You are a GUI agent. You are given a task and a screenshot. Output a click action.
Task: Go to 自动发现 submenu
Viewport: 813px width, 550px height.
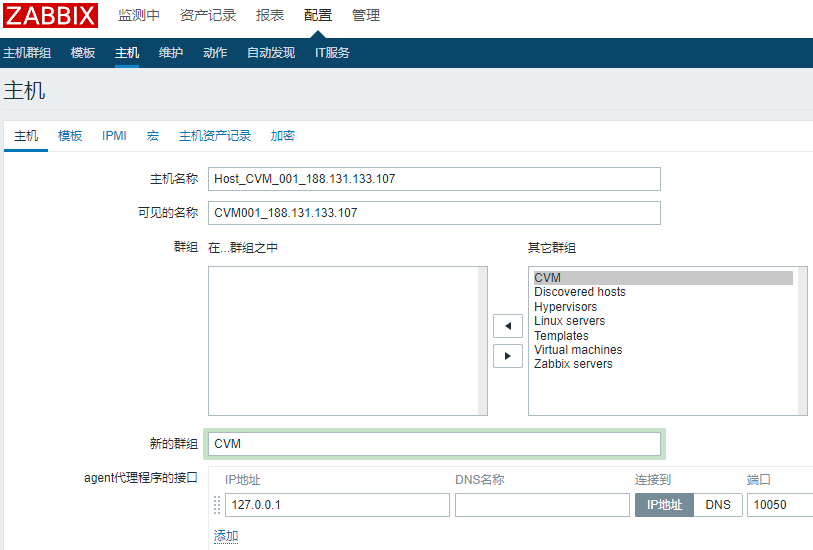pyautogui.click(x=271, y=53)
